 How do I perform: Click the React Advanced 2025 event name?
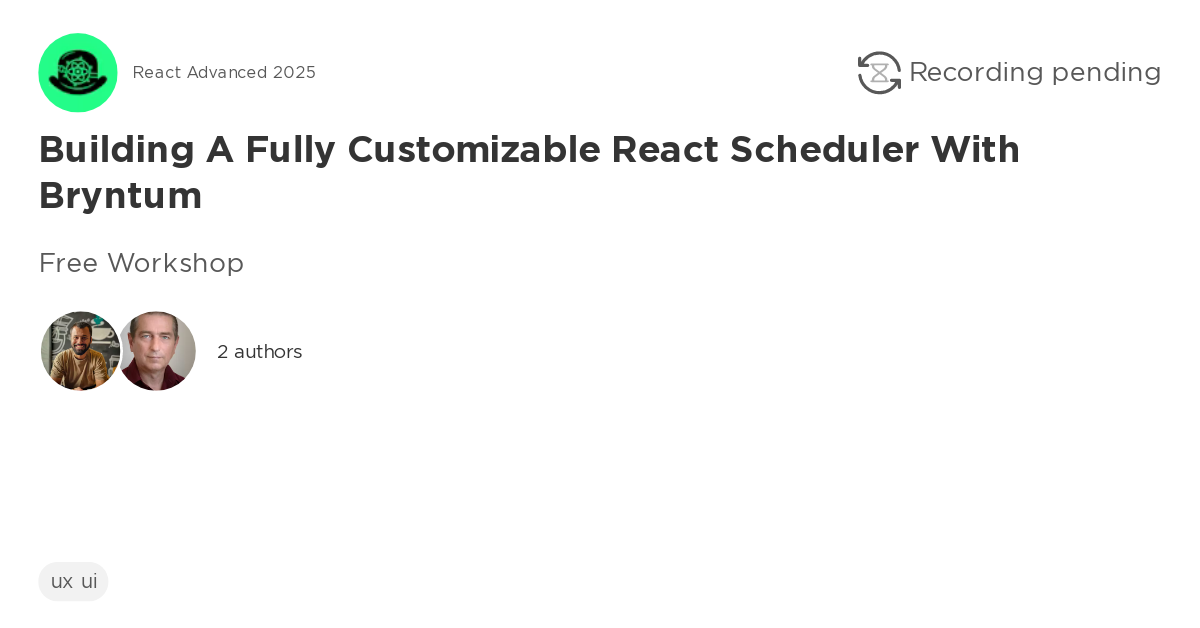point(224,72)
